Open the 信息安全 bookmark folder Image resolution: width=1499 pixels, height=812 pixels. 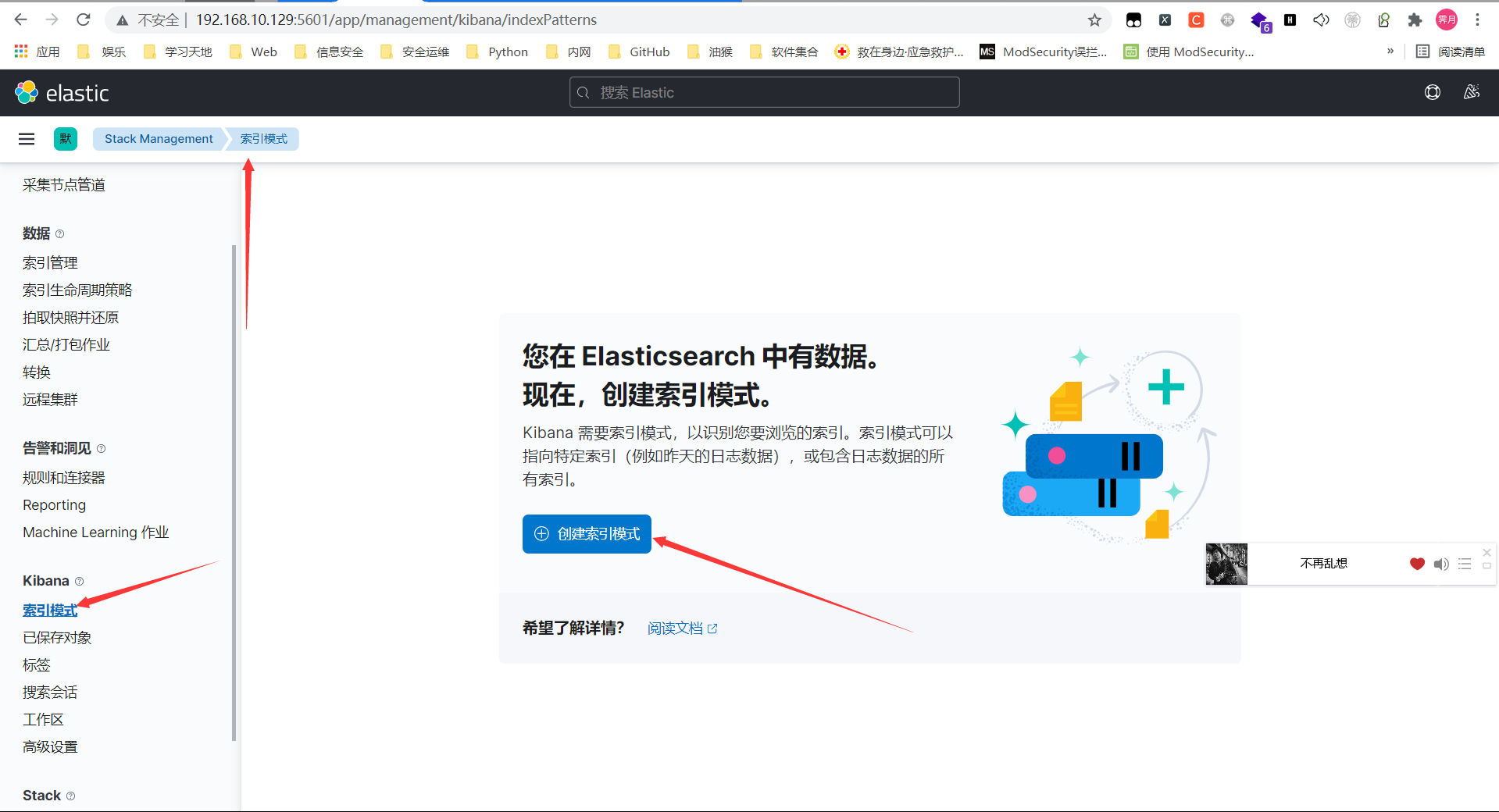point(330,52)
